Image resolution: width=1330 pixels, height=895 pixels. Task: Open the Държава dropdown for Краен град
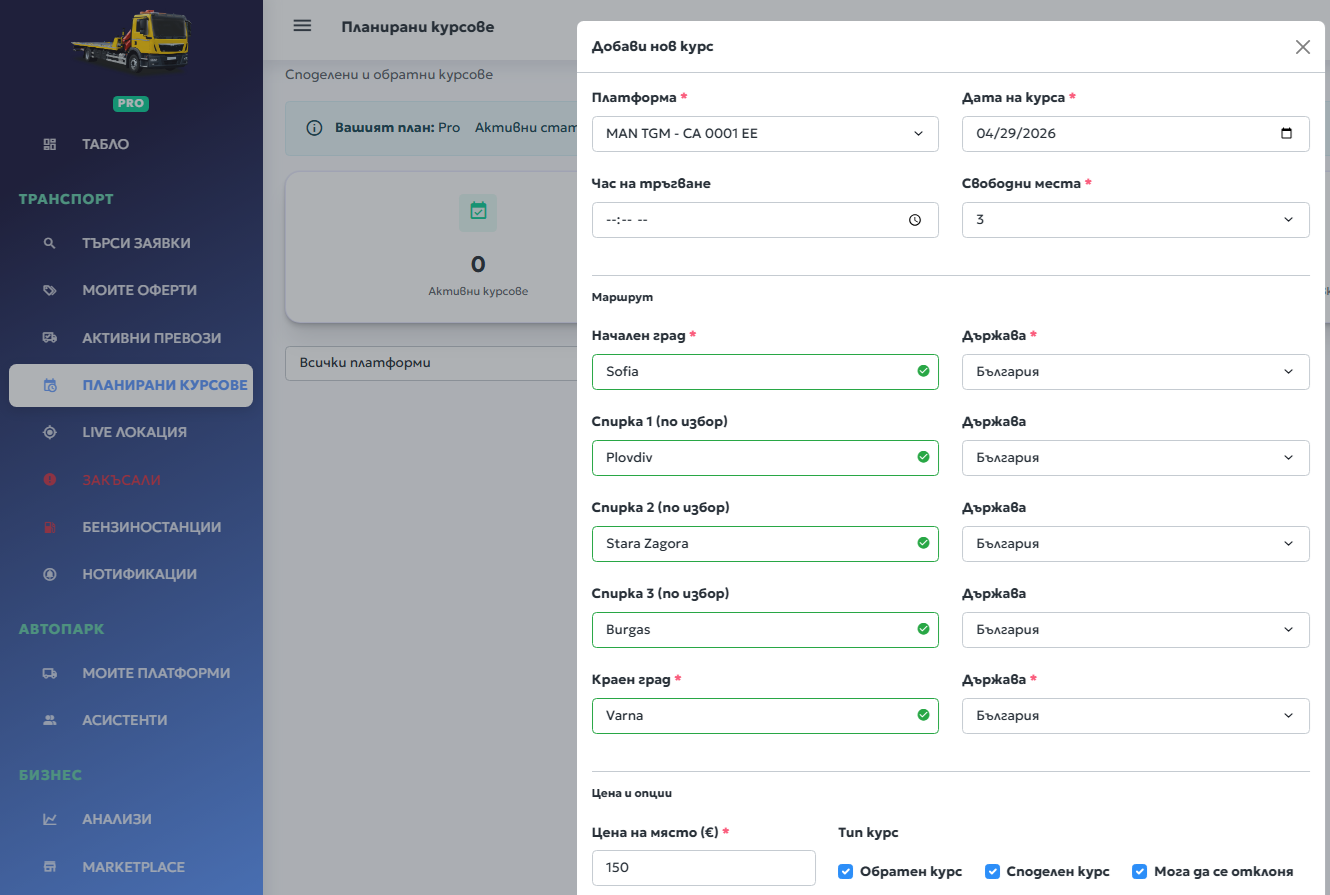click(x=1136, y=716)
